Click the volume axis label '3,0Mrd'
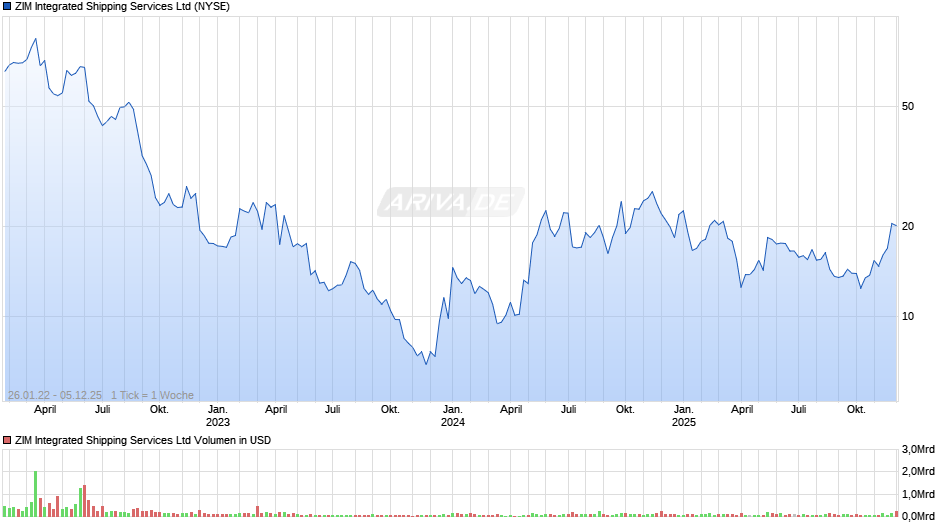 point(918,449)
